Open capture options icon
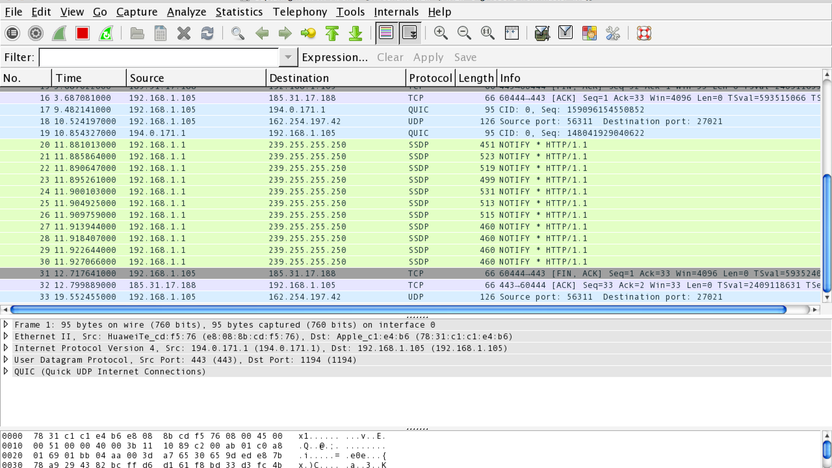 [x=36, y=33]
